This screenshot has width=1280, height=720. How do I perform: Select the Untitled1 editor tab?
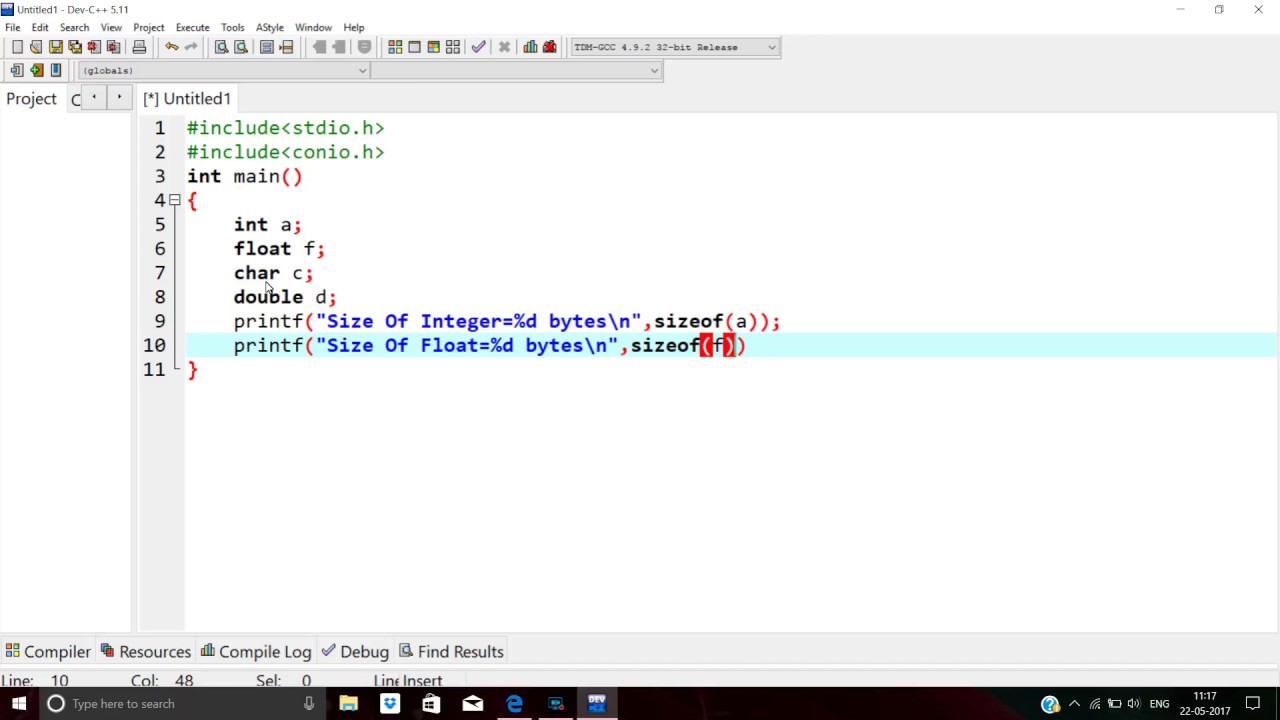tap(186, 98)
